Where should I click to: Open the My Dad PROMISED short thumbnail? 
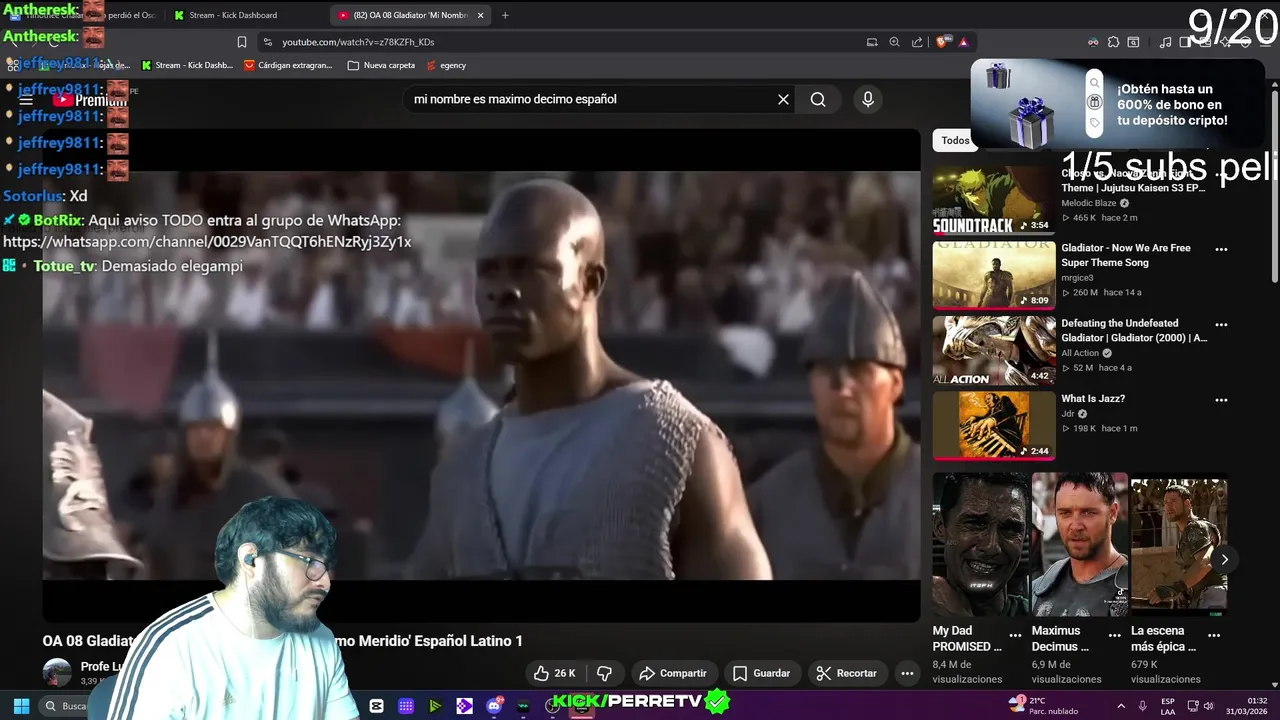[980, 545]
